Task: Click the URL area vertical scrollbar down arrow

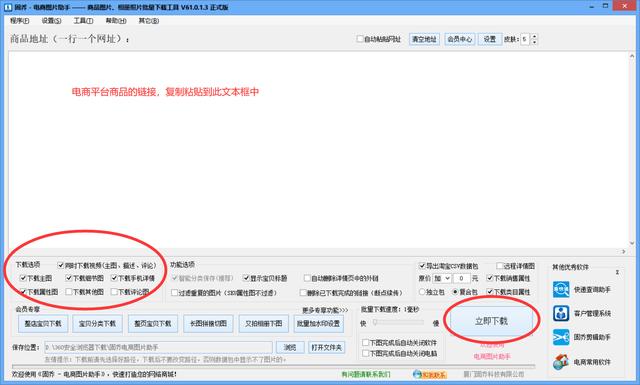Action: (632, 243)
